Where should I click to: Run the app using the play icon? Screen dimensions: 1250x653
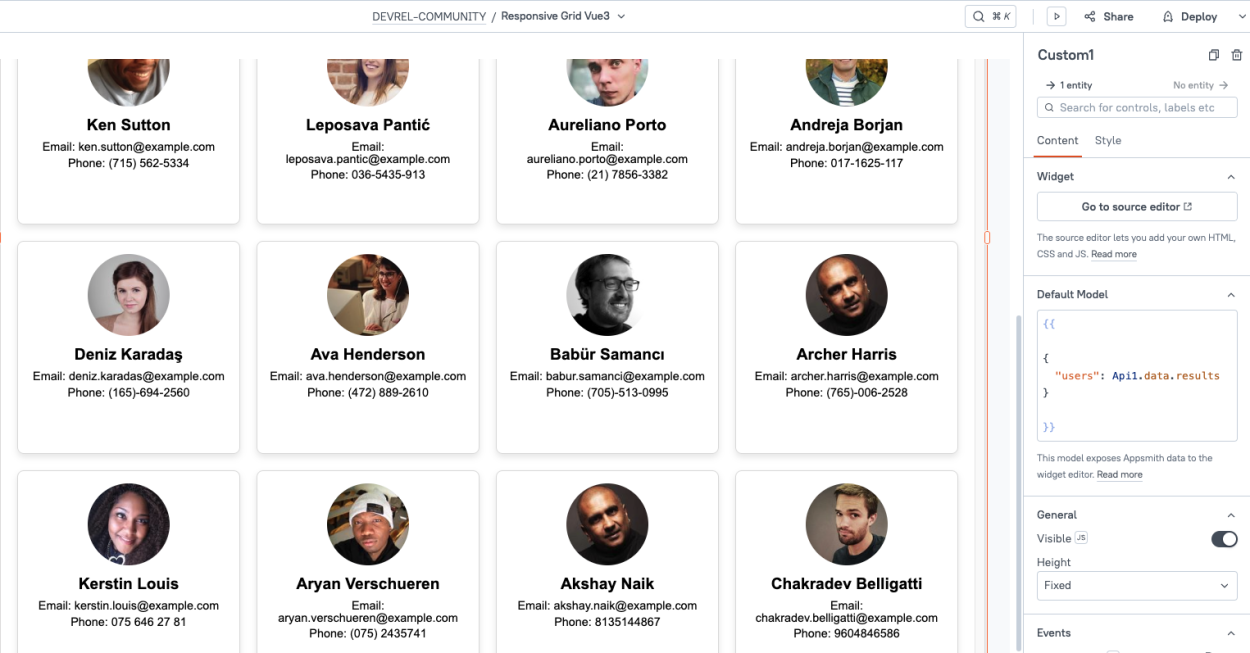tap(1057, 16)
